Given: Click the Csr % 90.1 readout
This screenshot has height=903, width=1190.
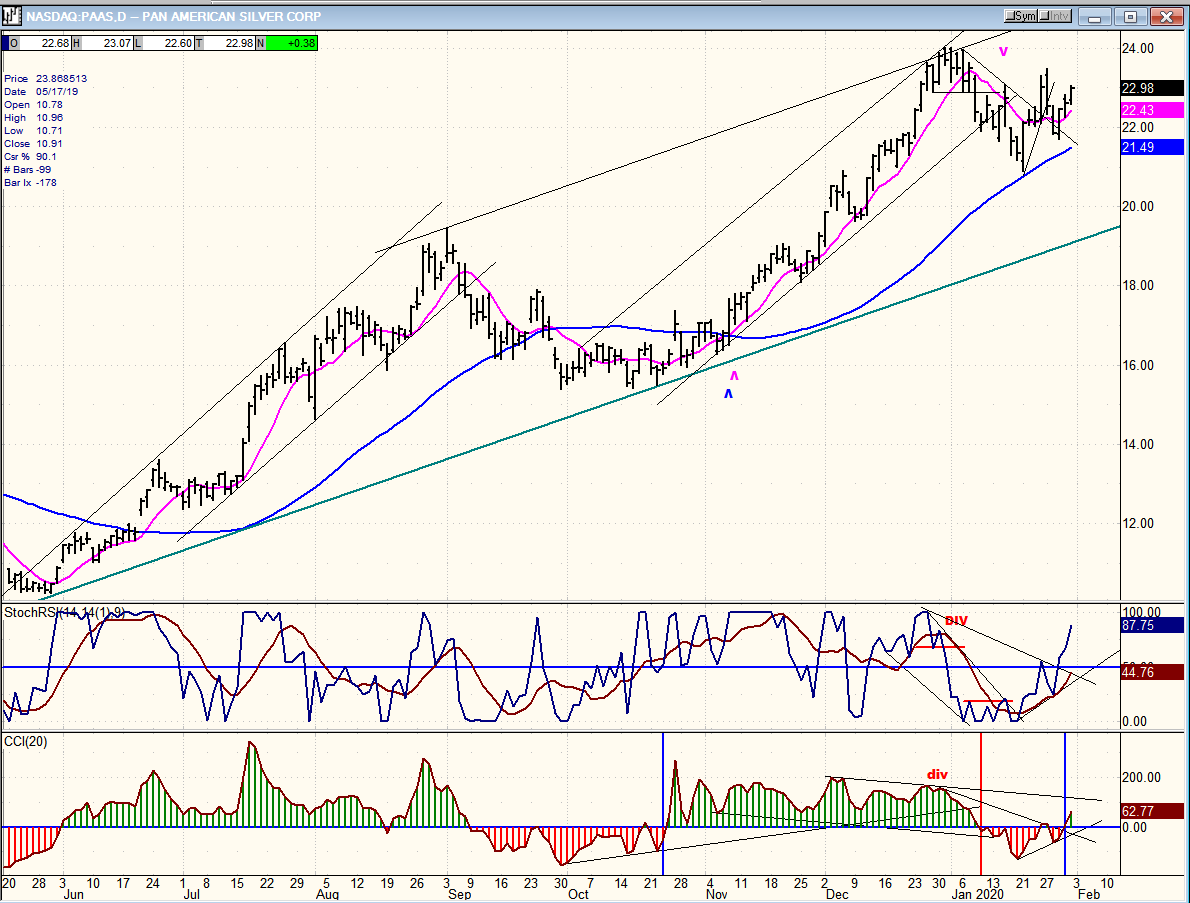Looking at the screenshot, I should (x=30, y=156).
